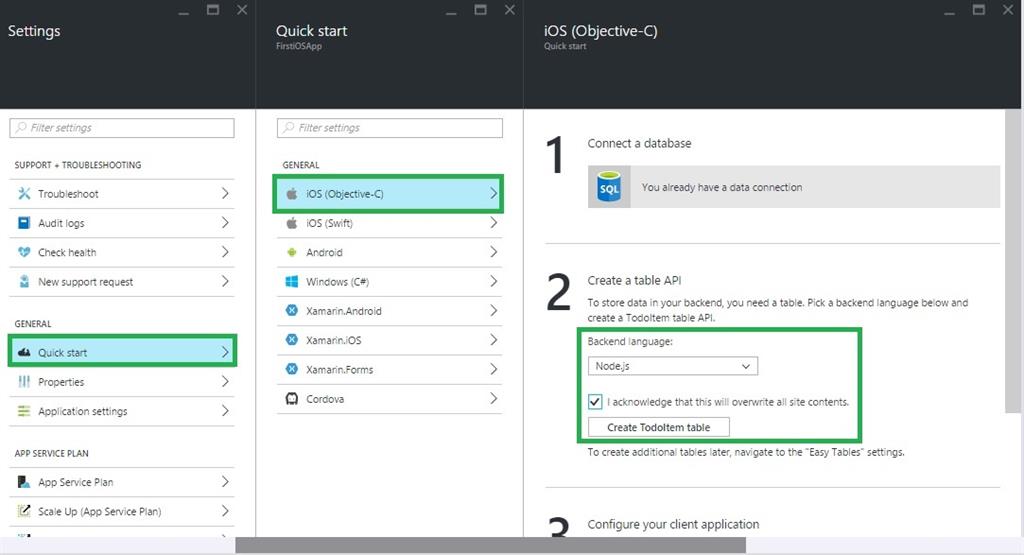Expand the Xamarin.Forms chevron arrow
Screen dimensions: 1024x555
[493, 369]
